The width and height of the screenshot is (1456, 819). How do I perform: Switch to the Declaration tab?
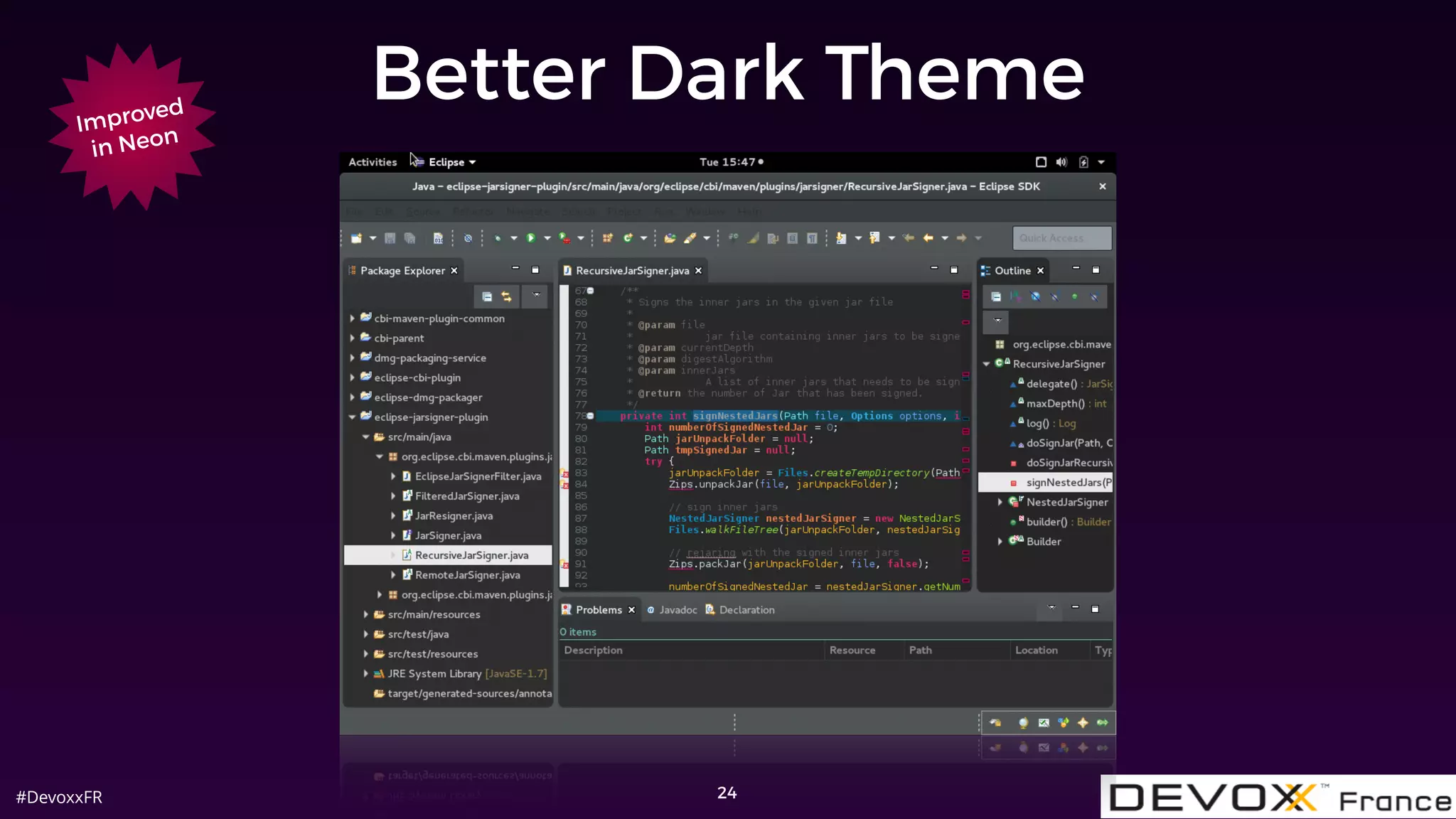[740, 610]
